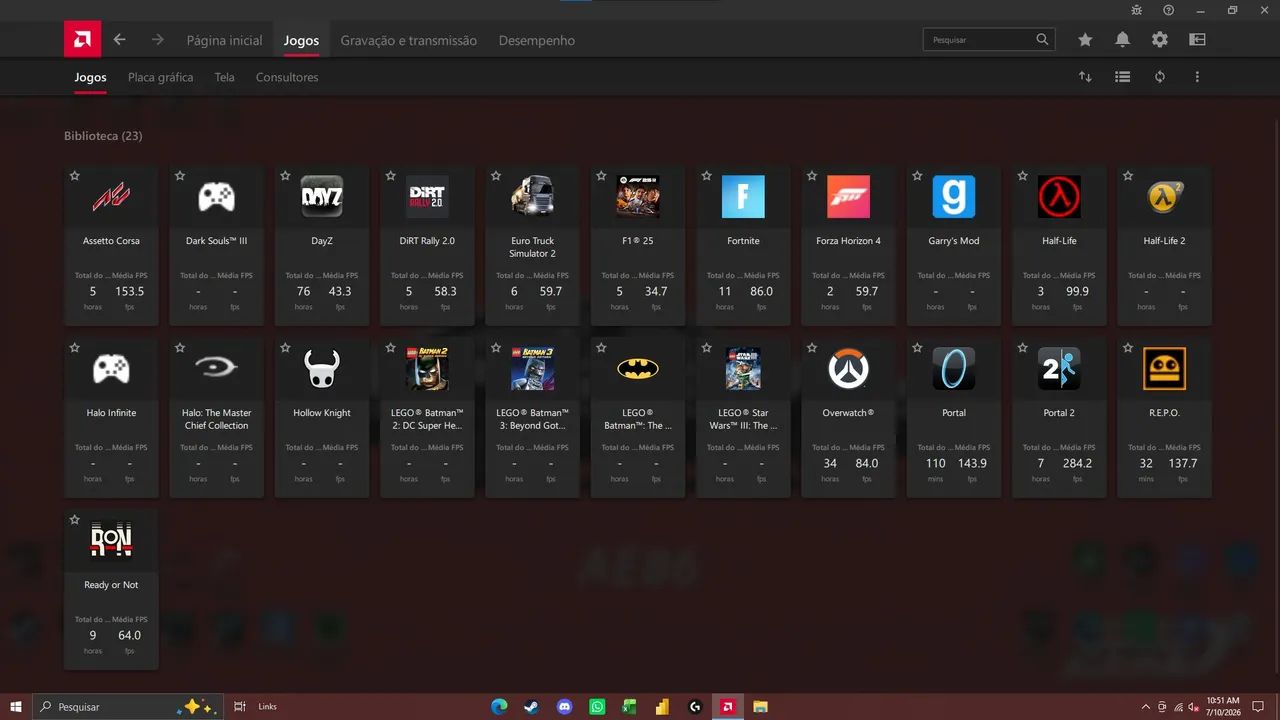The height and width of the screenshot is (720, 1280).
Task: Open WhatsApp from the taskbar
Action: [x=597, y=707]
